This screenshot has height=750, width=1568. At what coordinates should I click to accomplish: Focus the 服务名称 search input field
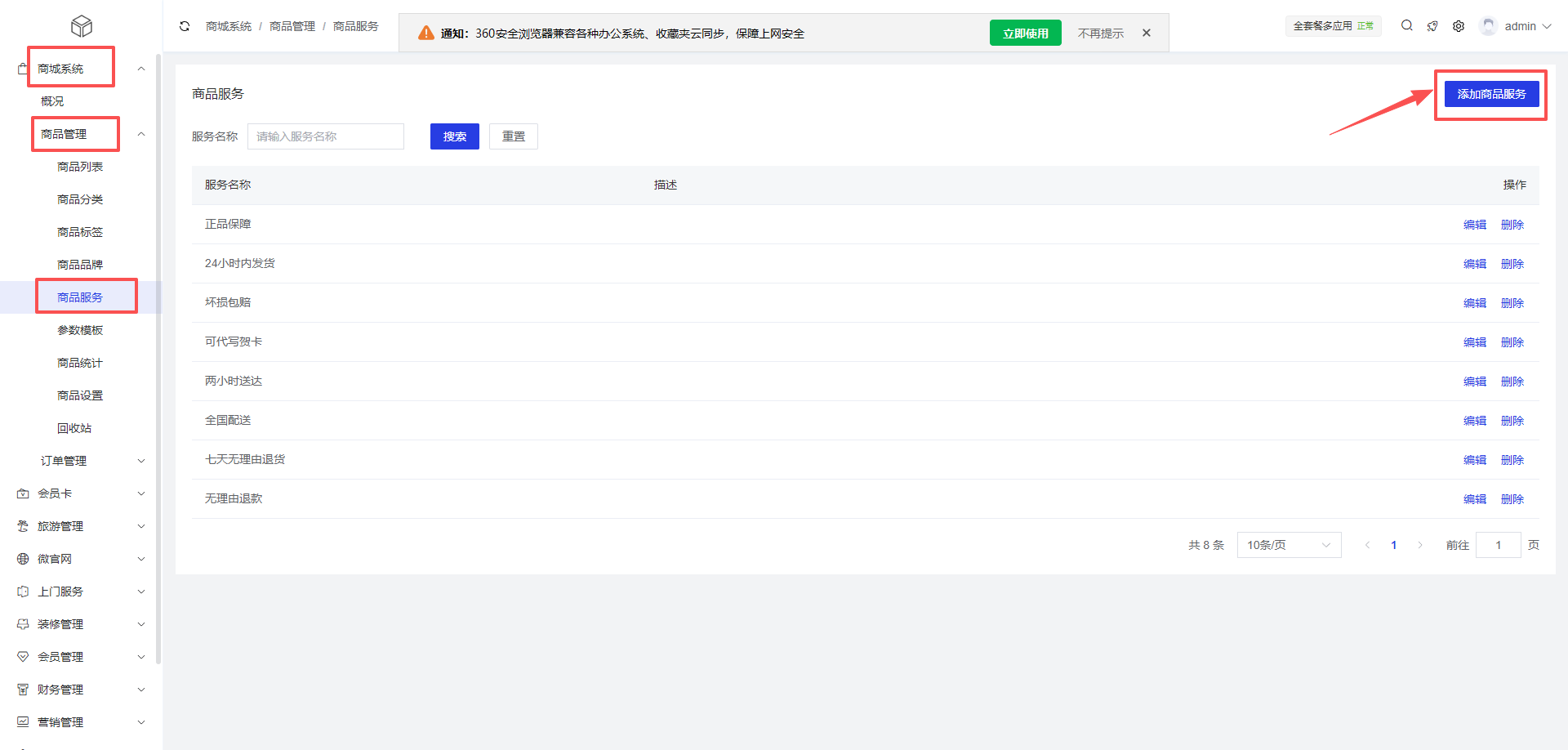click(x=325, y=136)
